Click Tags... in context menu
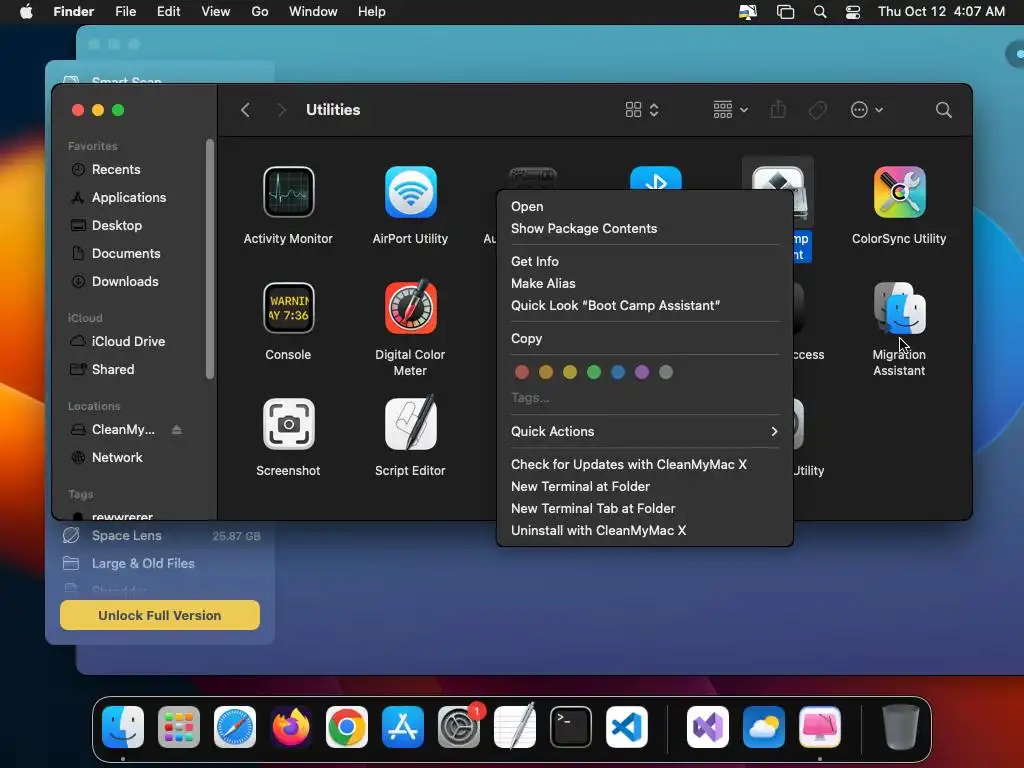The height and width of the screenshot is (768, 1024). (530, 398)
